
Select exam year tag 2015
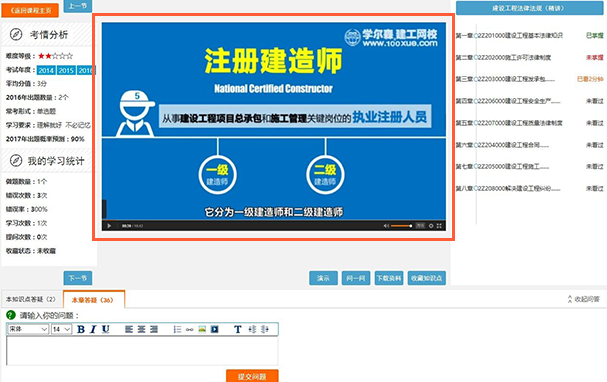(x=66, y=70)
